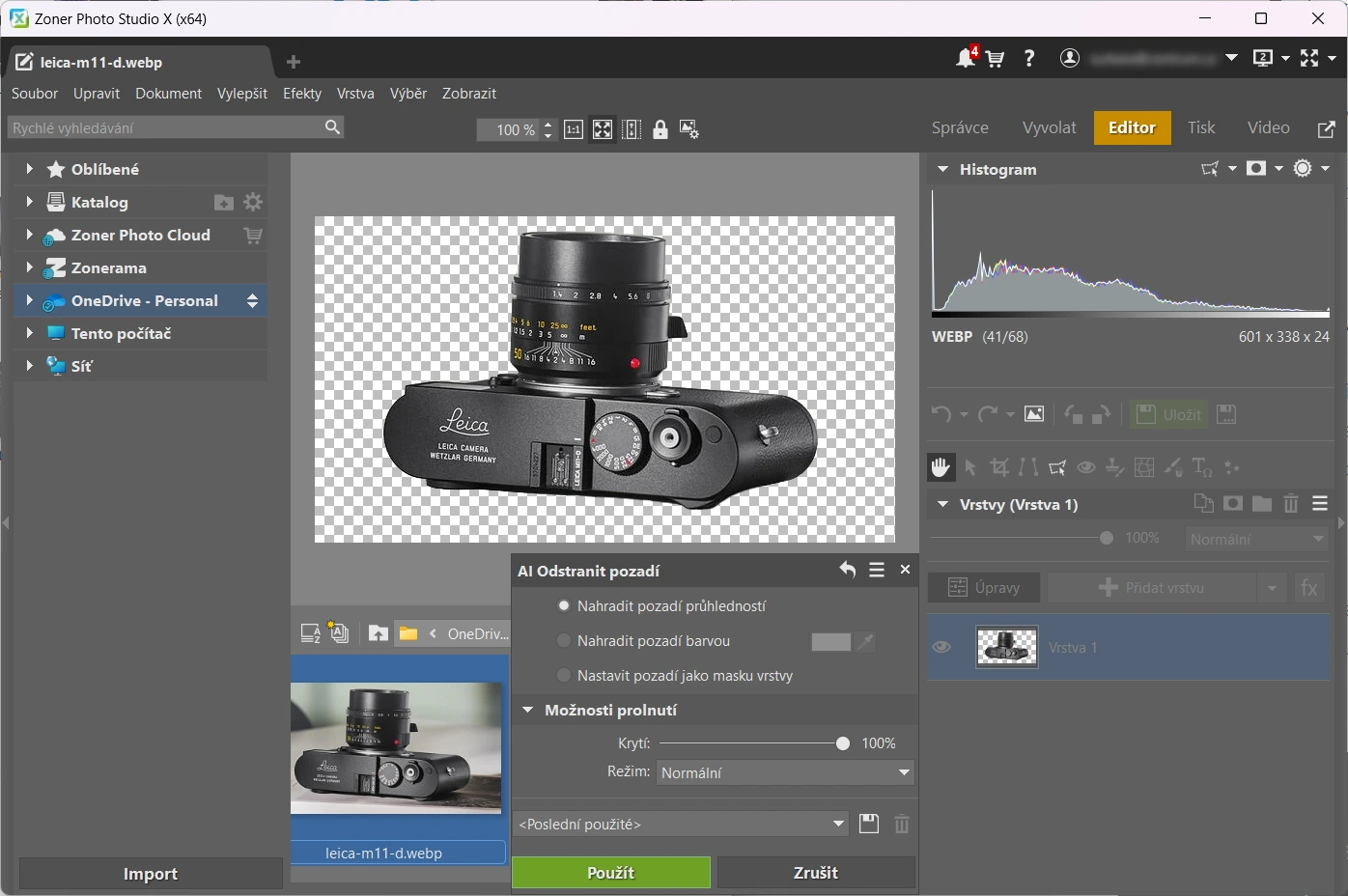Select Nastavit pozadí jako masku vrstvy
Viewport: 1348px width, 896px height.
564,675
